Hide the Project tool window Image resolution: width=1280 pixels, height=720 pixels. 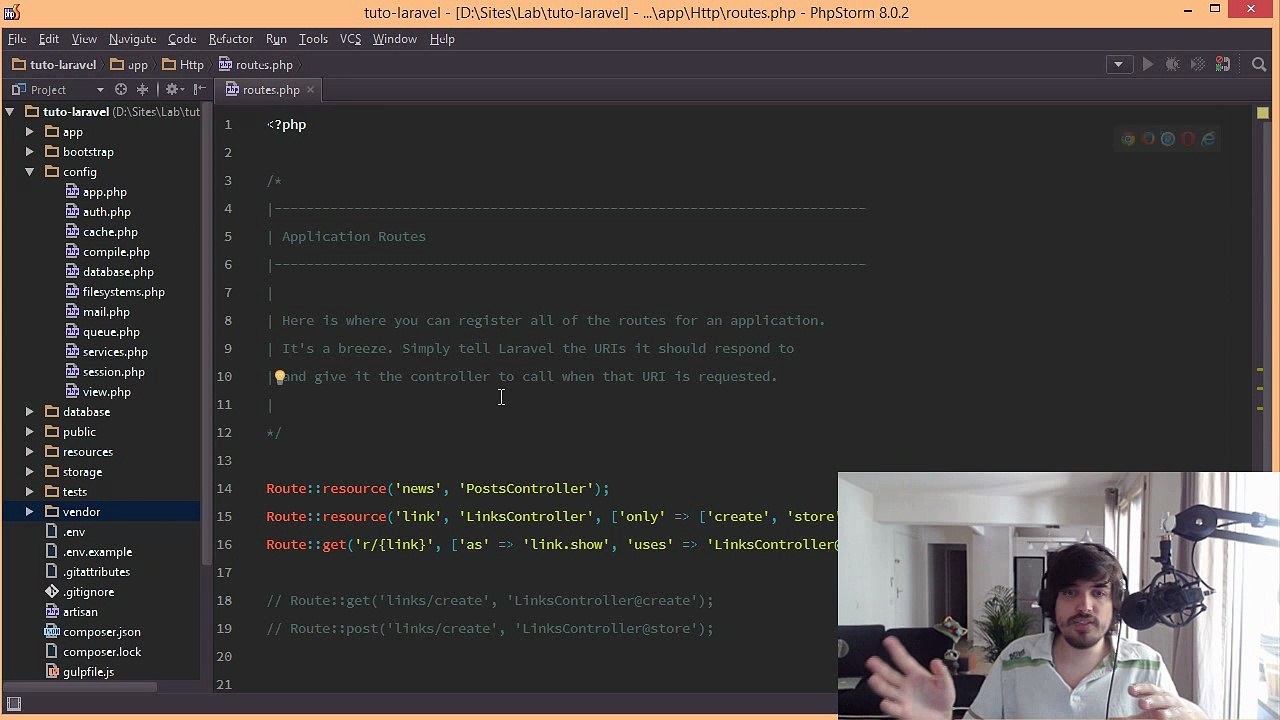tap(199, 89)
